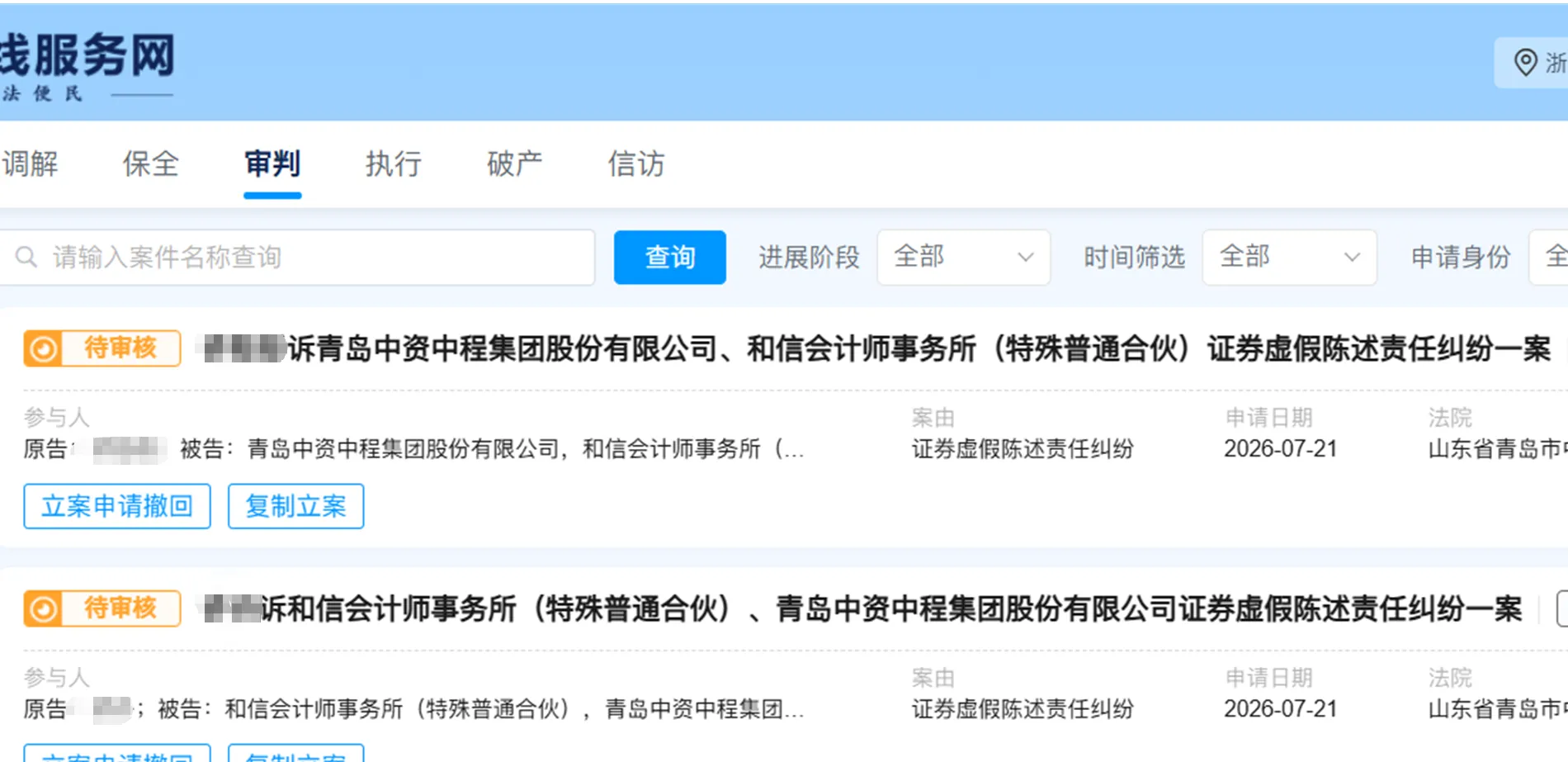This screenshot has width=1568, height=762.
Task: Click the location pin icon in header
Action: [x=1525, y=62]
